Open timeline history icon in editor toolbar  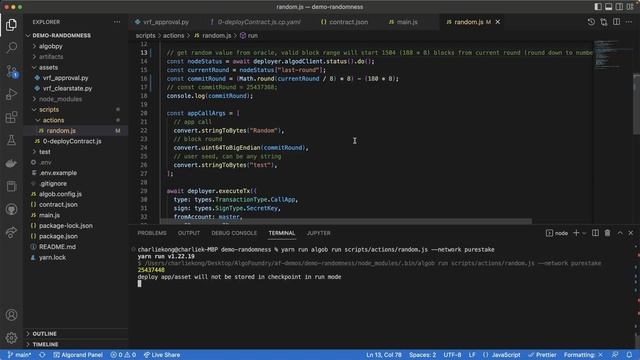point(591,22)
